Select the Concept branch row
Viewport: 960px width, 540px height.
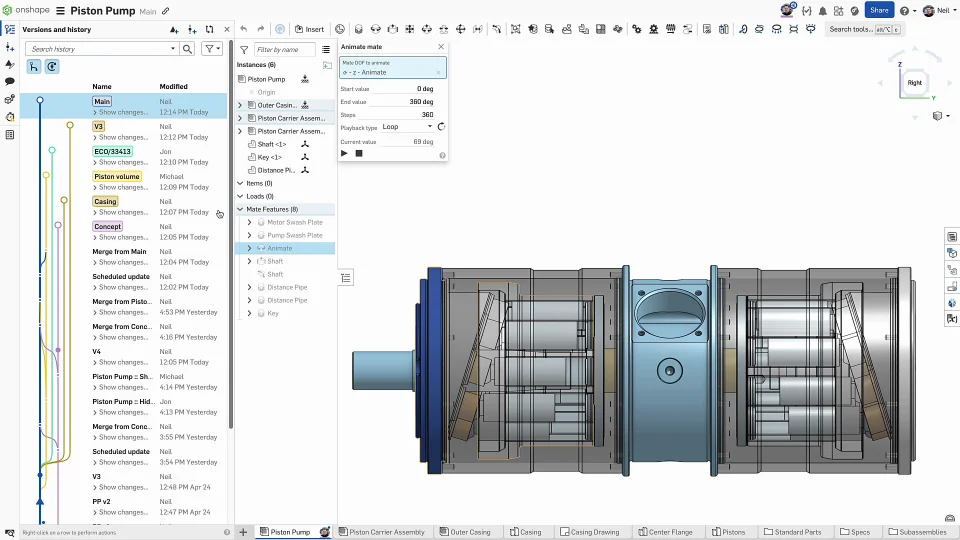124,231
